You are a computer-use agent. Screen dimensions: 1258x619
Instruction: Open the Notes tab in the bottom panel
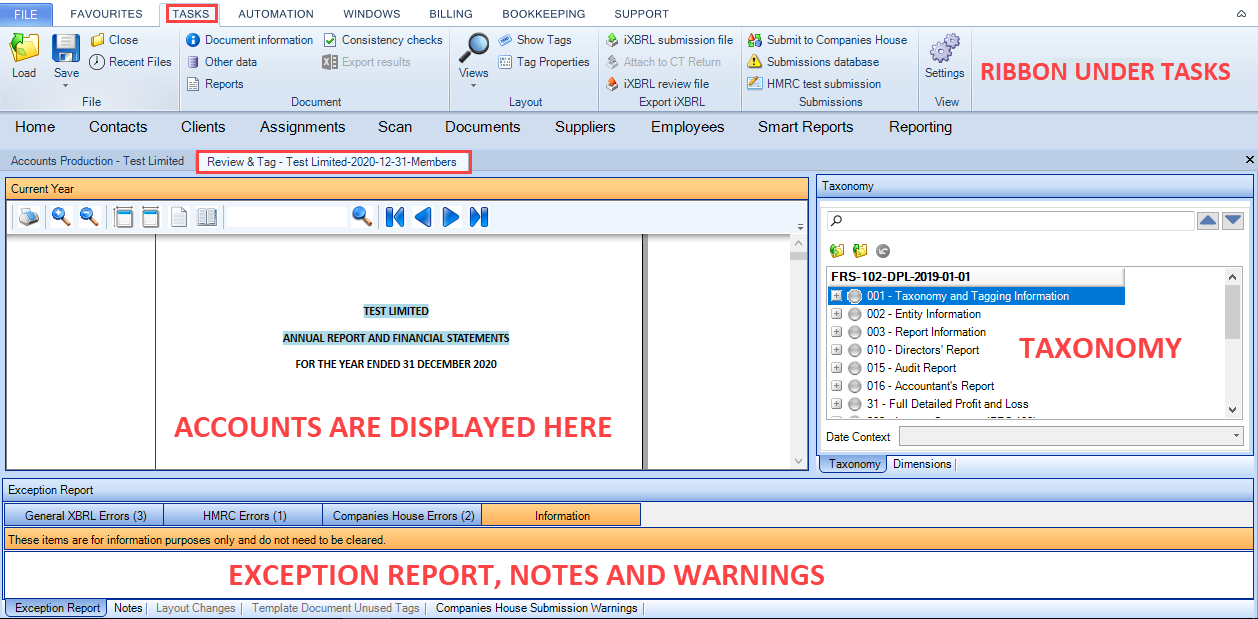point(128,608)
